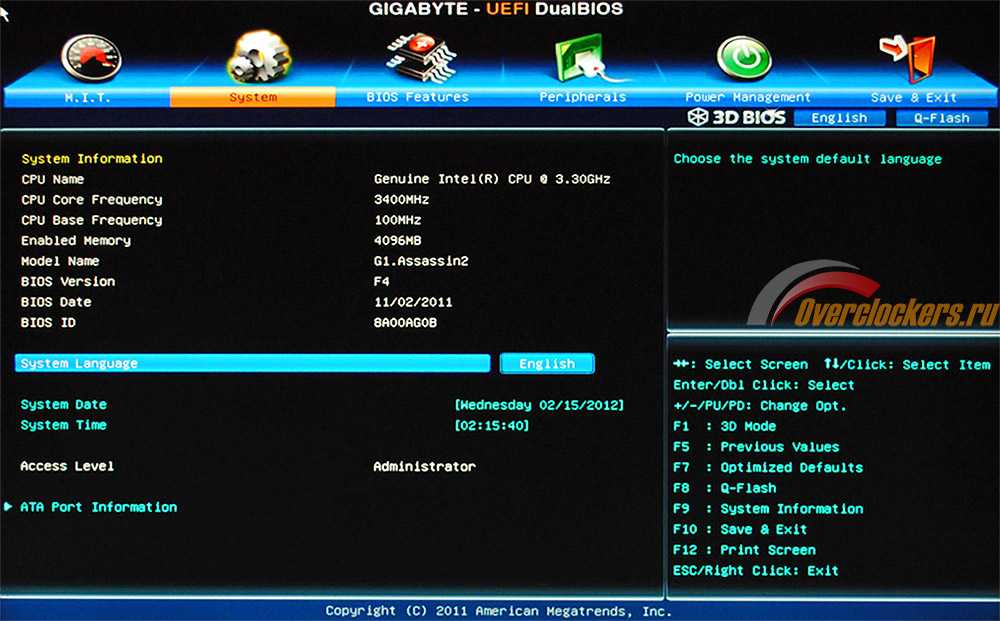Click the CPU Name value text
Image resolution: width=1000 pixels, height=621 pixels.
492,179
